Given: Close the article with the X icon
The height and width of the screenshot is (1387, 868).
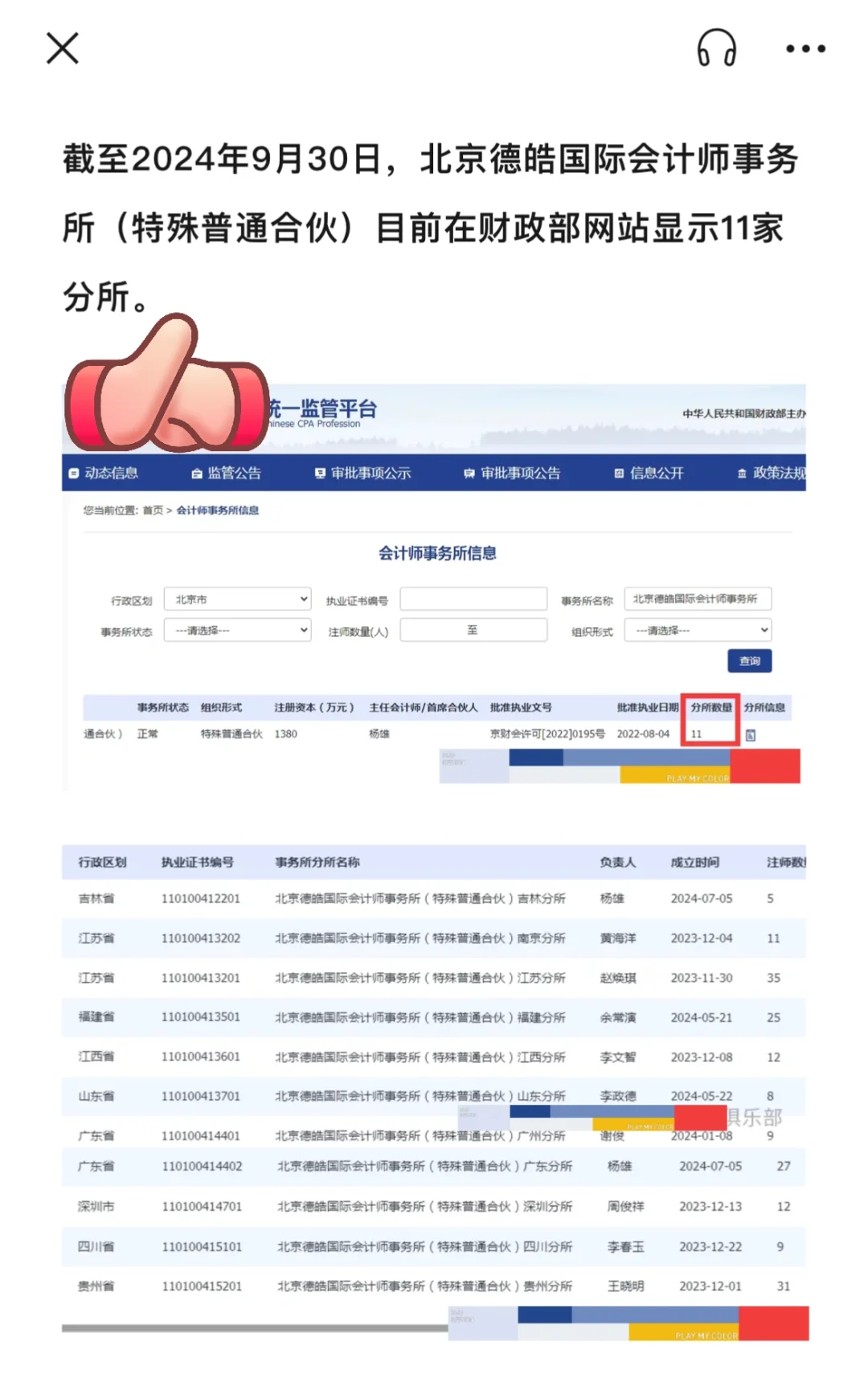Looking at the screenshot, I should tap(63, 48).
